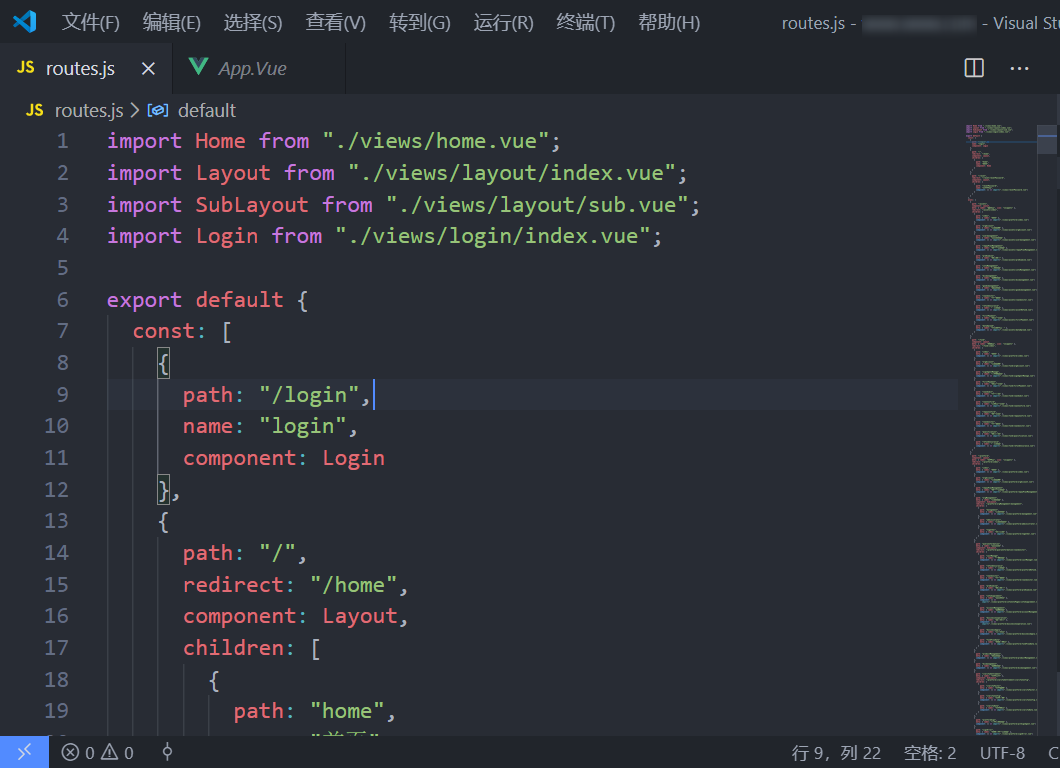Click the 行 9, 列 22 indicator

pos(837,752)
